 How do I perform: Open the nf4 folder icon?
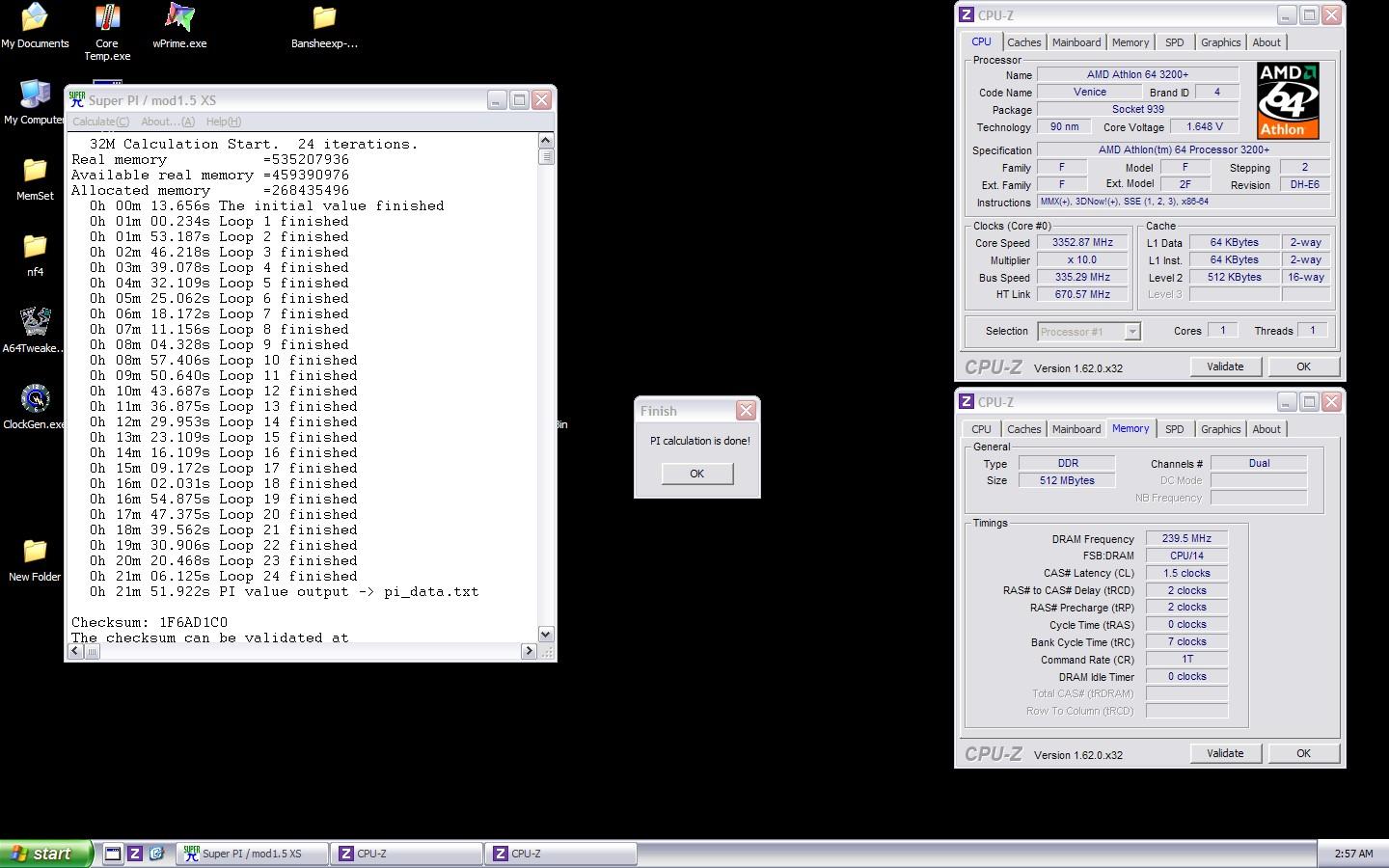coord(35,255)
